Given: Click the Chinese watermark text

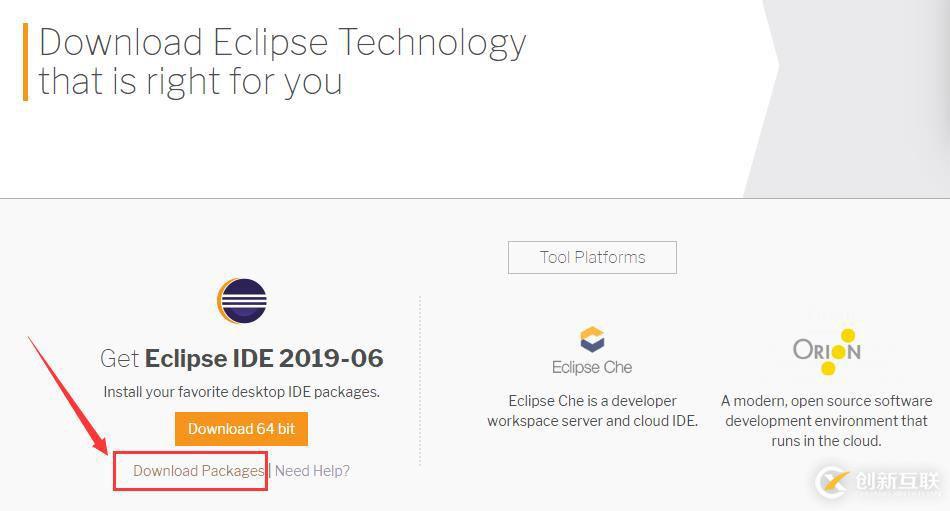Looking at the screenshot, I should point(897,482).
